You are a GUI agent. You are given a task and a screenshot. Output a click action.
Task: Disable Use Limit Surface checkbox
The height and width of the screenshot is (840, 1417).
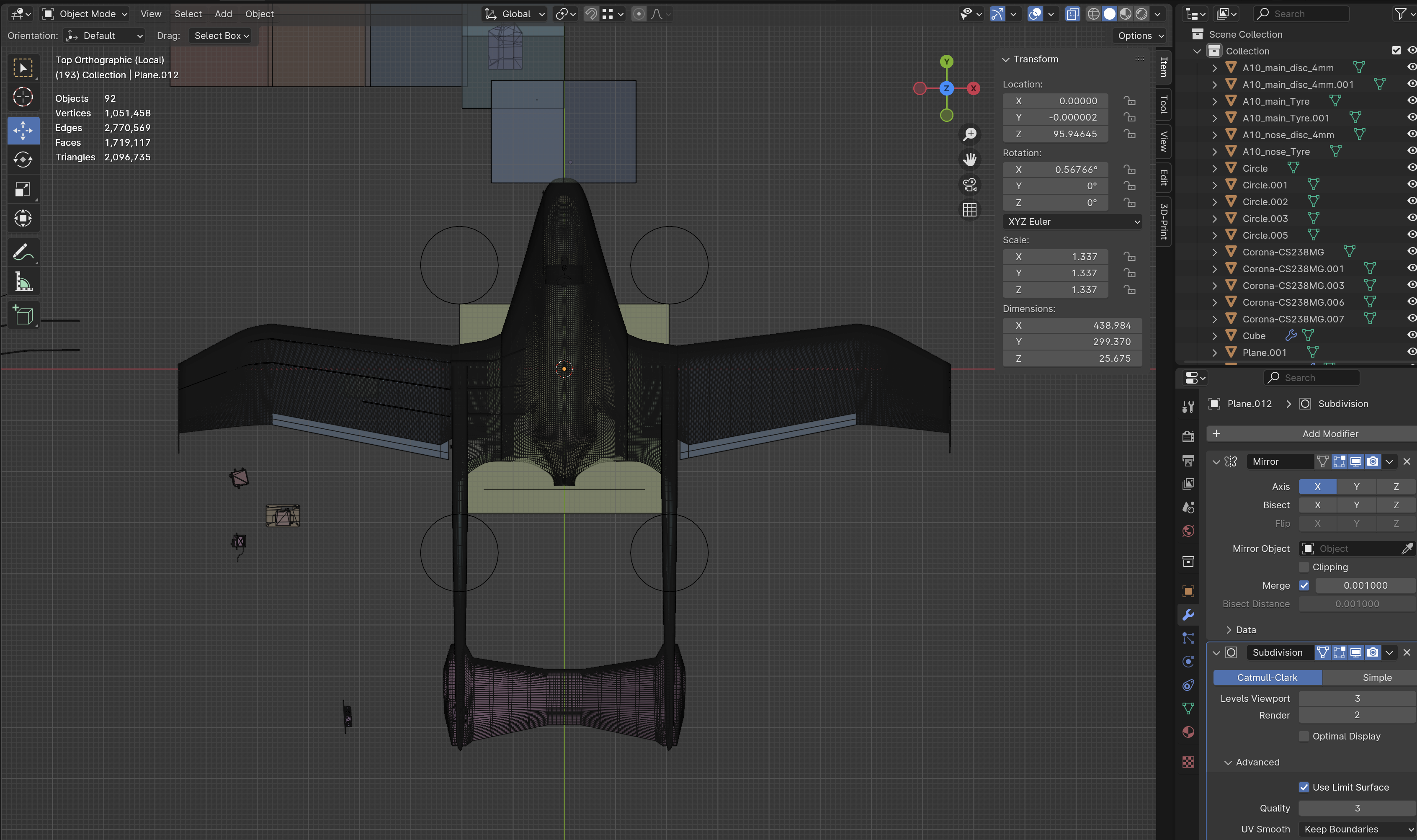[x=1304, y=787]
